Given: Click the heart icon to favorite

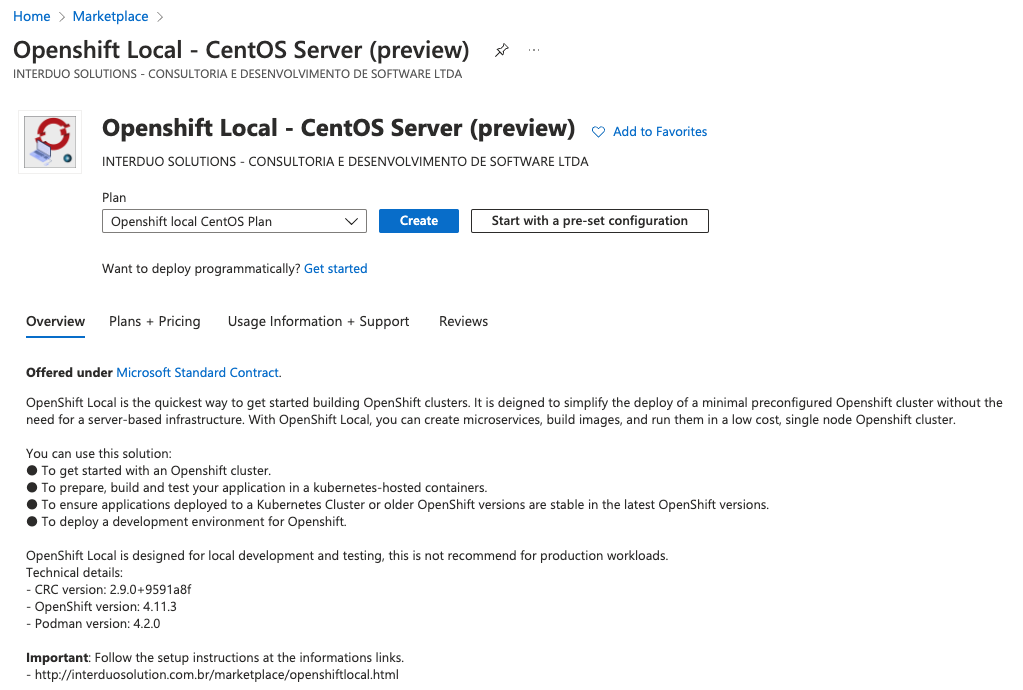Looking at the screenshot, I should (x=598, y=132).
